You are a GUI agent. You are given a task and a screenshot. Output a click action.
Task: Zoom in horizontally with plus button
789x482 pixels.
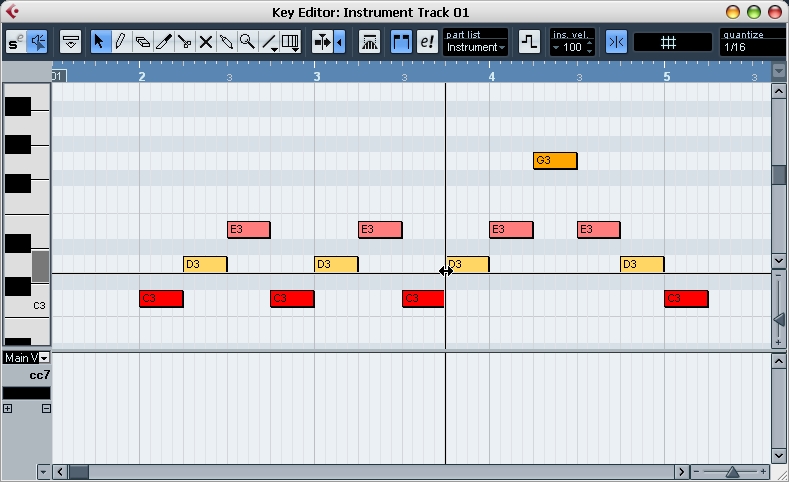tap(764, 471)
